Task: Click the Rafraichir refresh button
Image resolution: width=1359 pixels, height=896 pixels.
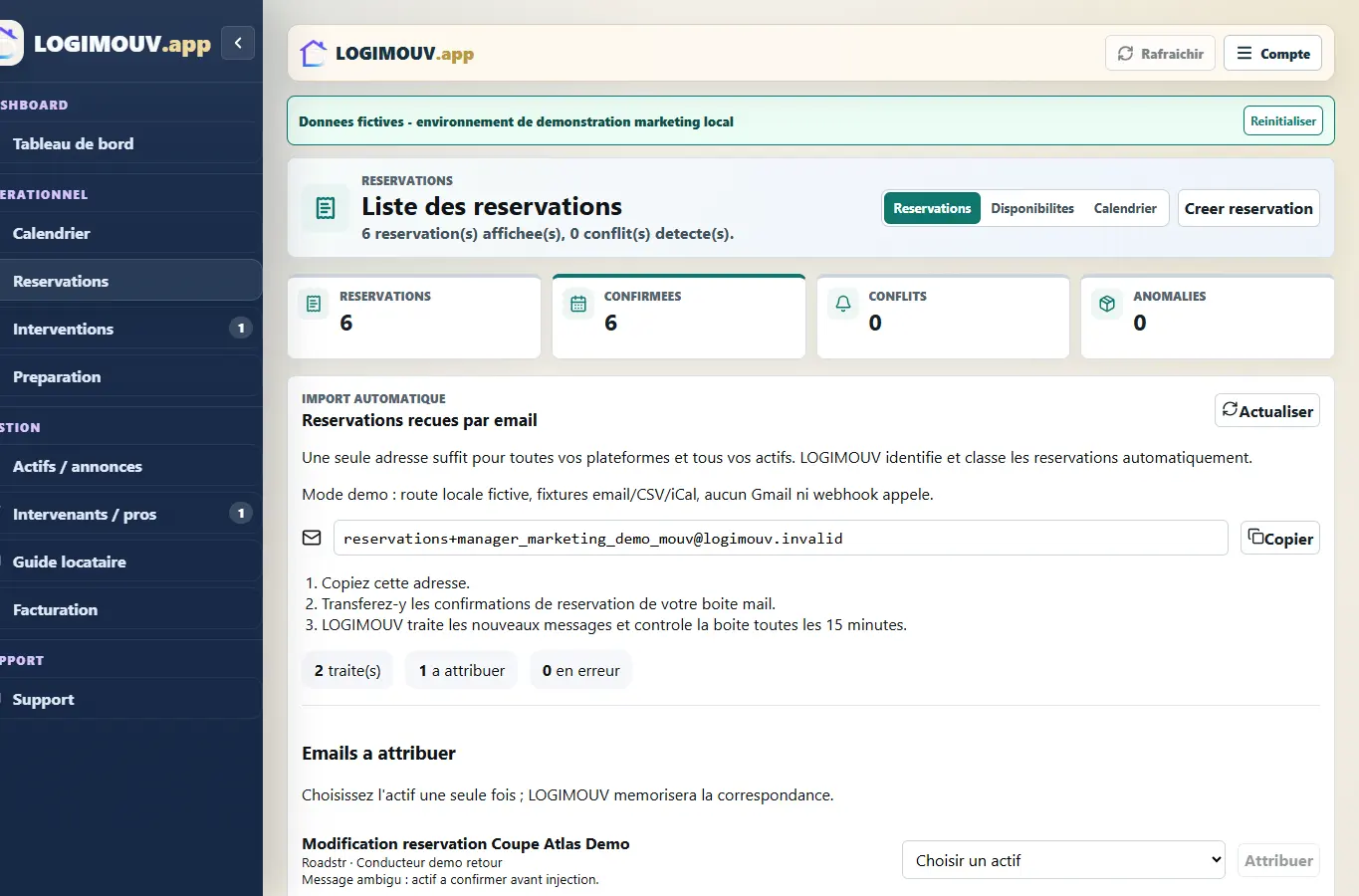Action: [x=1160, y=54]
